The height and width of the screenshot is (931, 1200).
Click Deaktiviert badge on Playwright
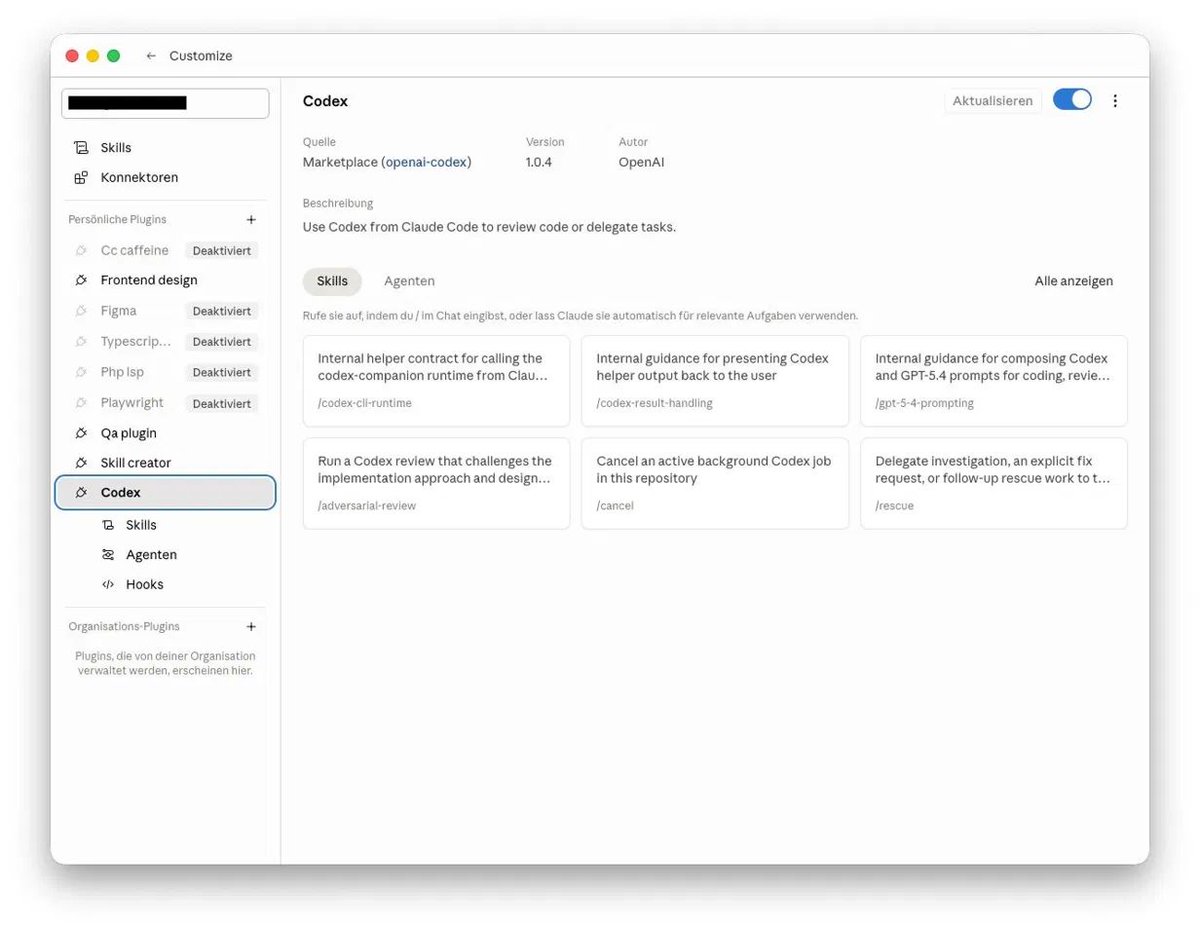click(221, 403)
